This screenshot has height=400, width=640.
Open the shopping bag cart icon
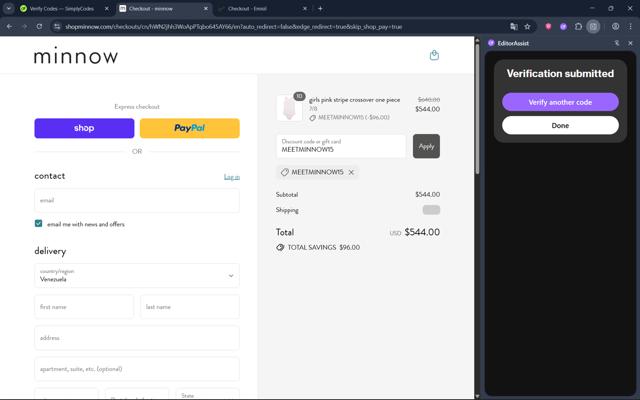[x=434, y=55]
